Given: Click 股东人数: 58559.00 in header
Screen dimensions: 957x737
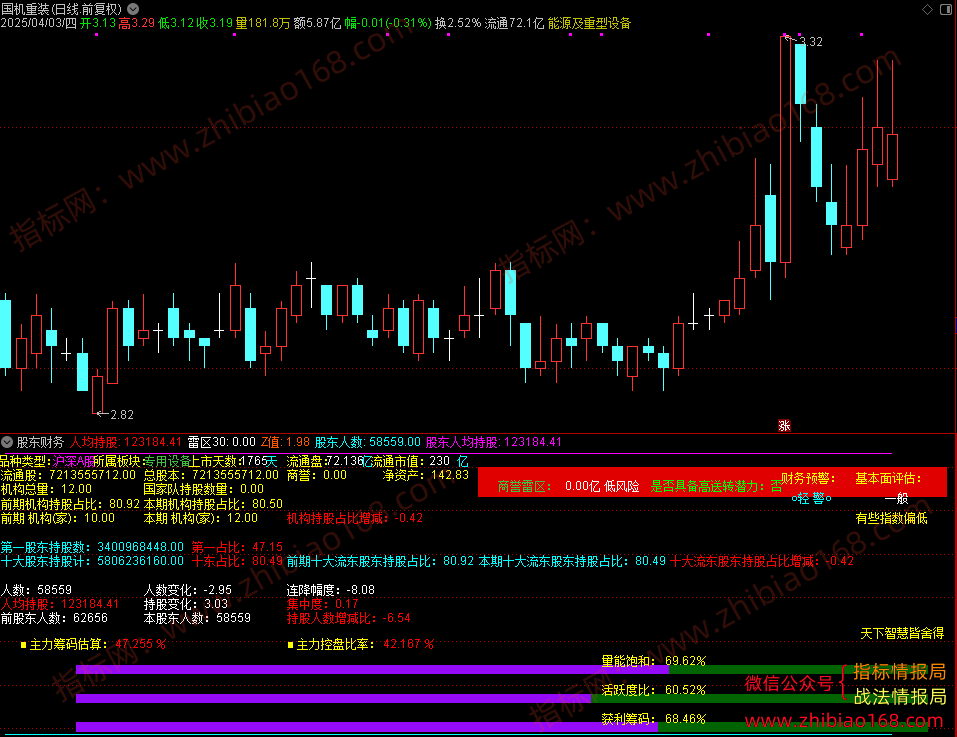Looking at the screenshot, I should pyautogui.click(x=367, y=442).
